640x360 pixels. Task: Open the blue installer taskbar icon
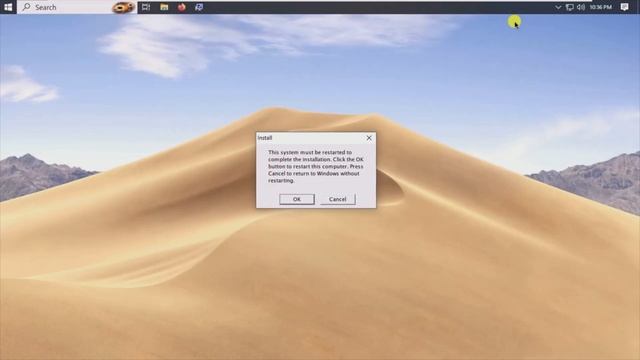(x=199, y=7)
